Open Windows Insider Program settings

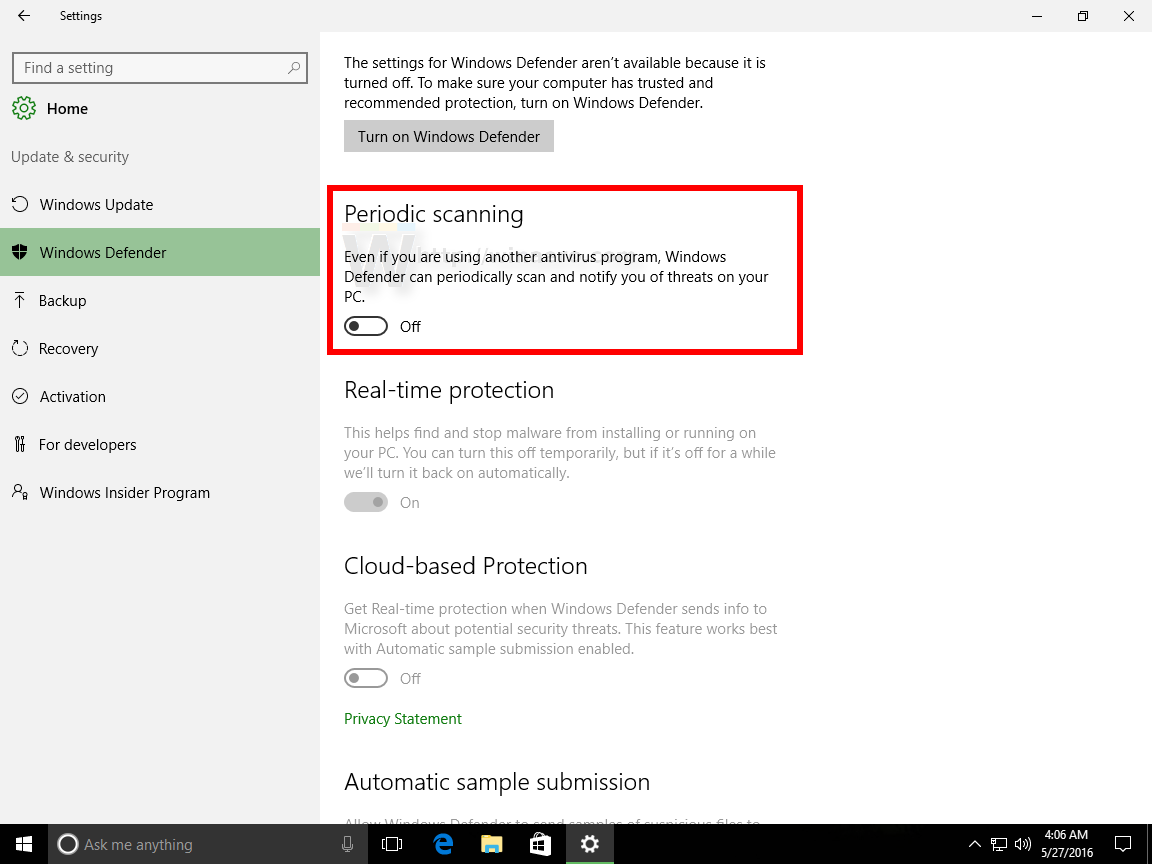click(124, 492)
